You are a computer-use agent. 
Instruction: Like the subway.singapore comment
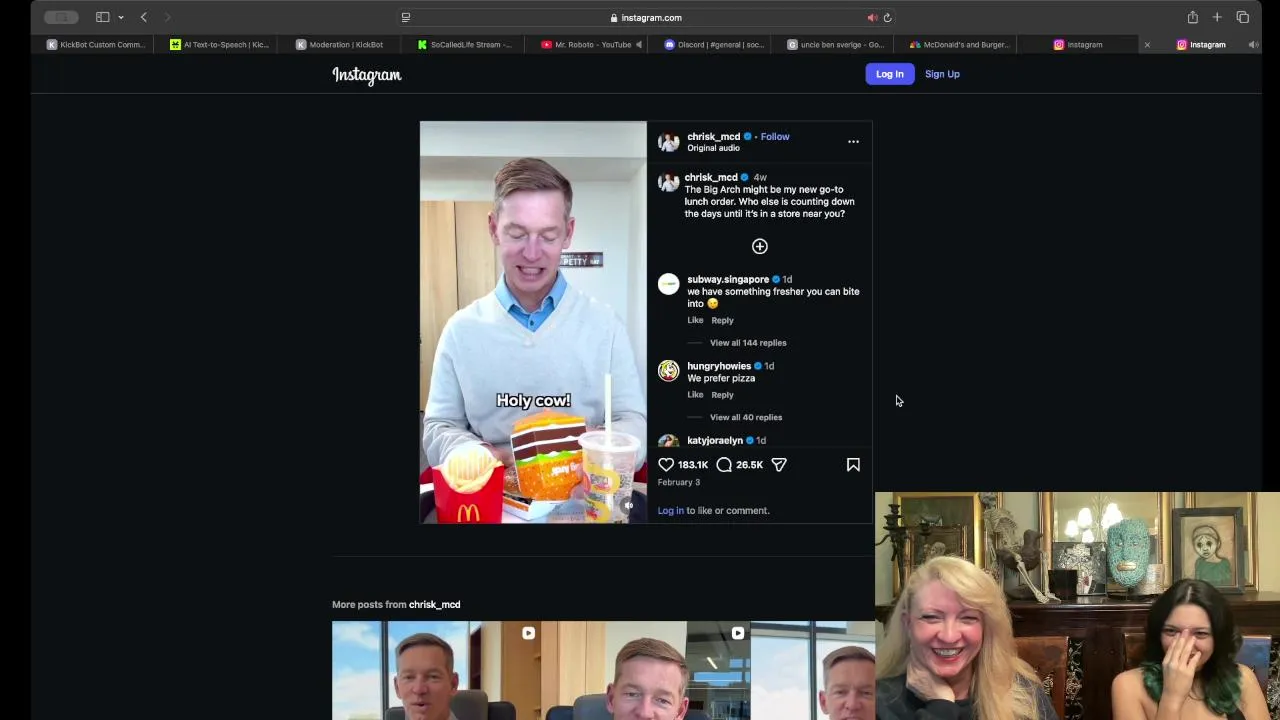695,320
